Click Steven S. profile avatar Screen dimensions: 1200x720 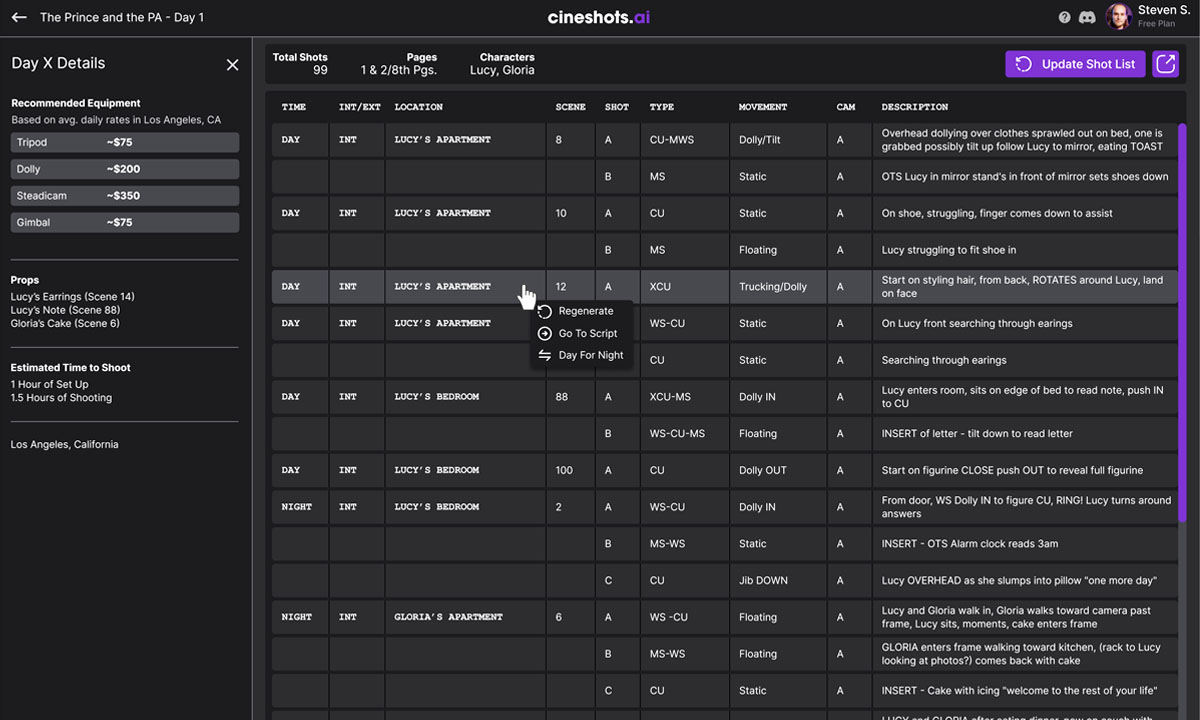coord(1119,16)
